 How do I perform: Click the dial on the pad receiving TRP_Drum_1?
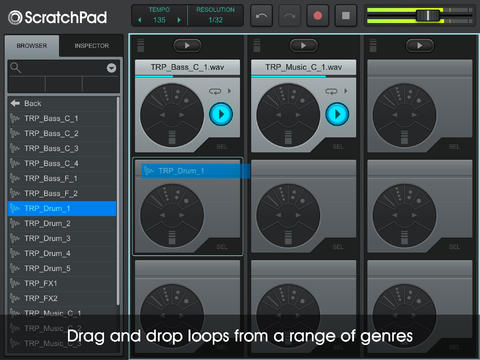click(172, 216)
